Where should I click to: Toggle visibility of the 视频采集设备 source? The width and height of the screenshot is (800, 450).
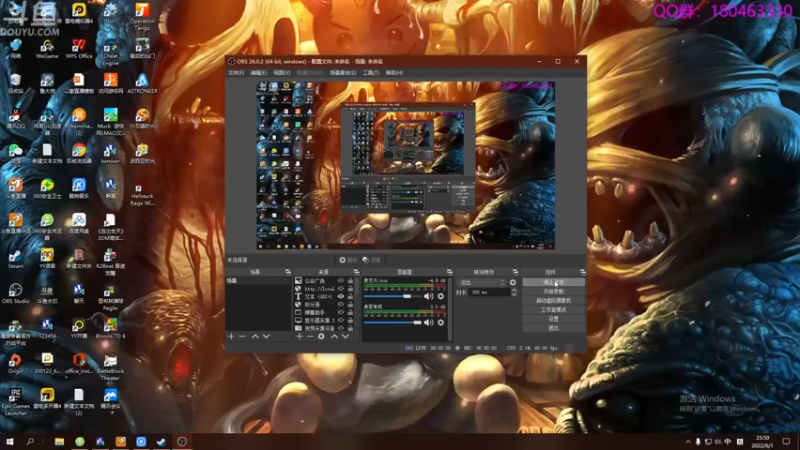coord(341,328)
